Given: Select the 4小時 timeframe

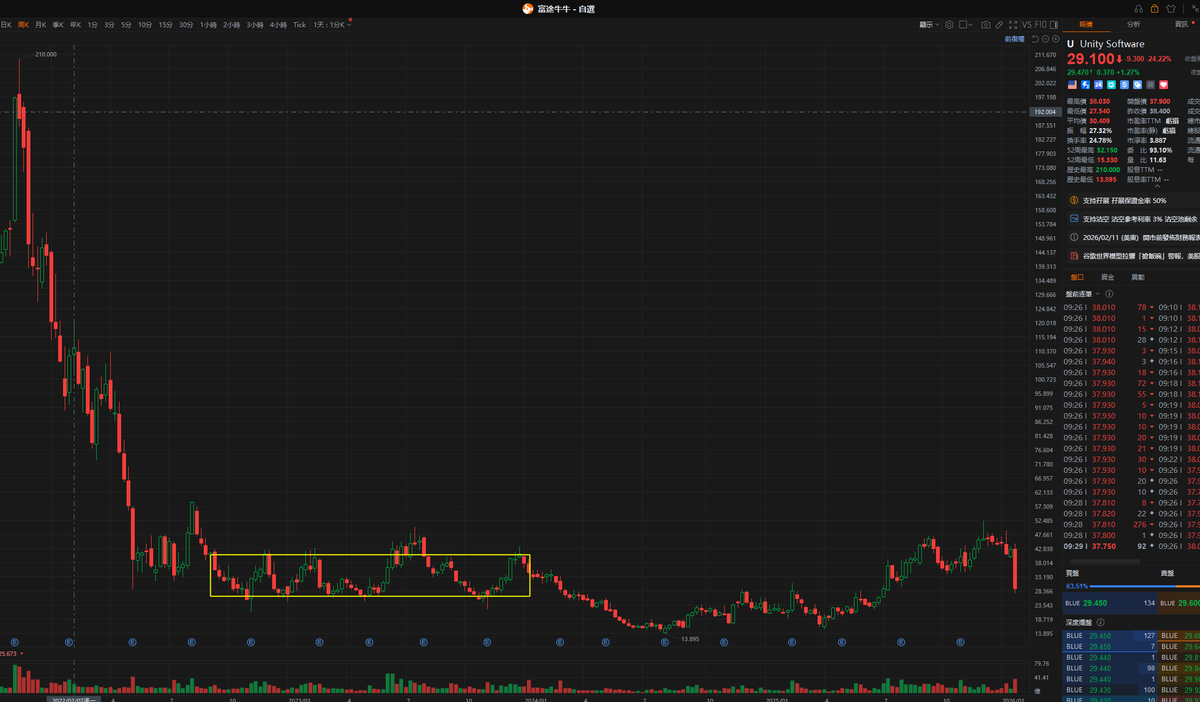Looking at the screenshot, I should tap(278, 24).
